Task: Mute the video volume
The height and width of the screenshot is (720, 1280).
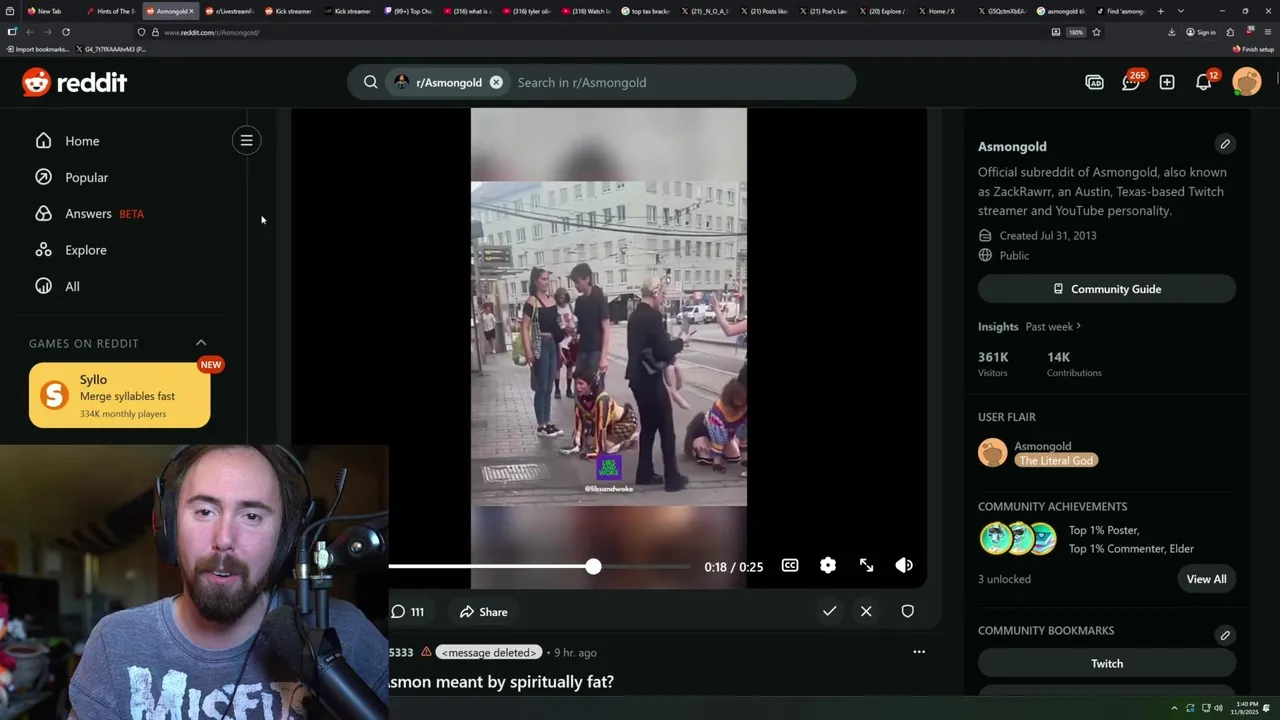Action: tap(904, 565)
